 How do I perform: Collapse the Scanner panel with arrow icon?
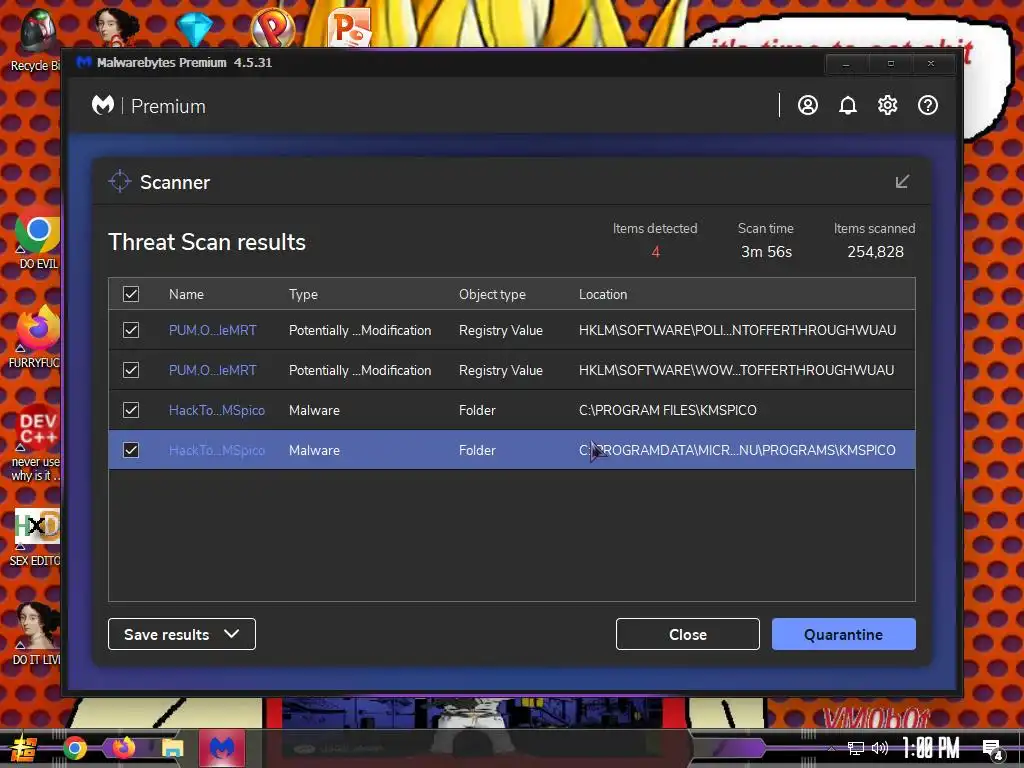tap(902, 182)
